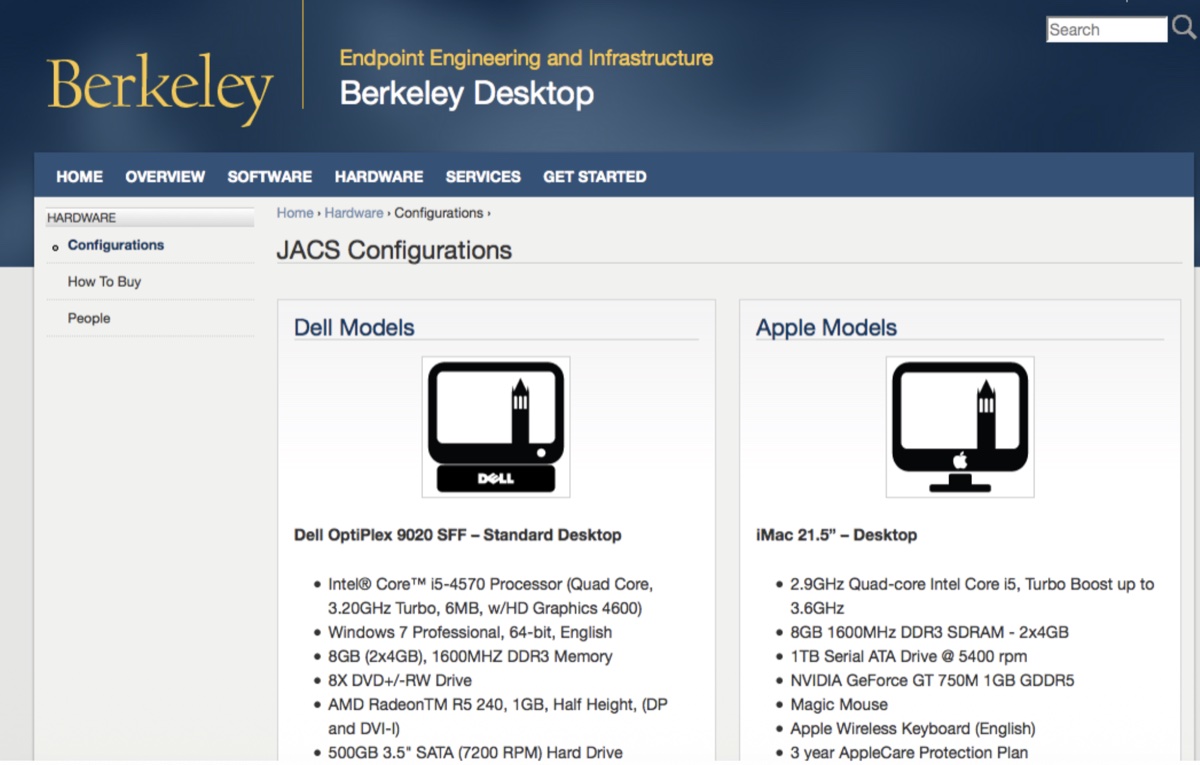The image size is (1200, 765).
Task: Open the OVERVIEW menu item
Action: (x=165, y=177)
